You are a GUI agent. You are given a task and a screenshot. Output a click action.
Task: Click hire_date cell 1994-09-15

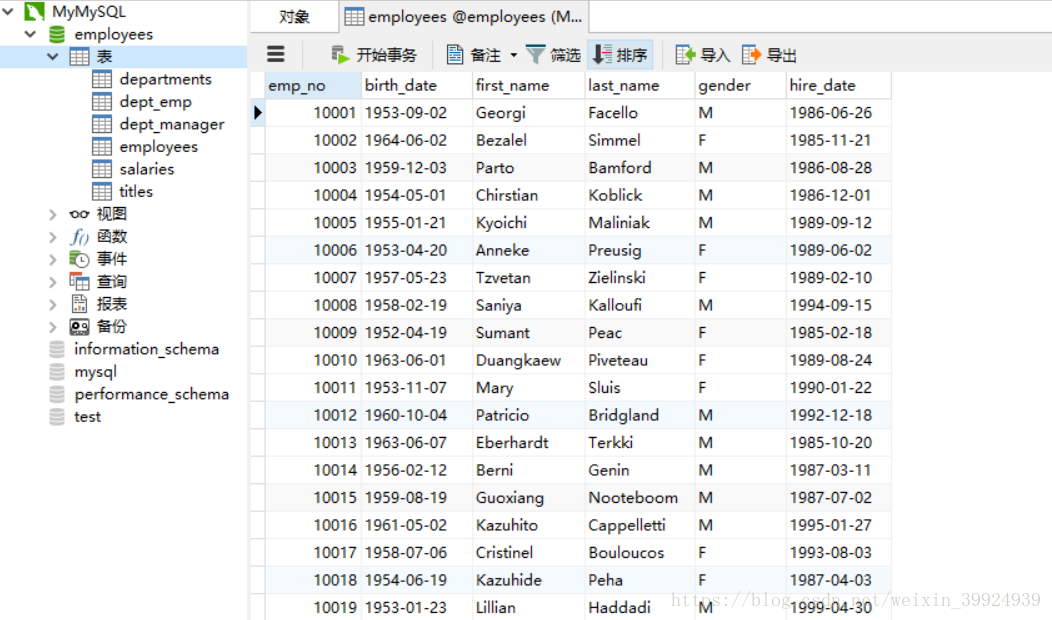coord(839,305)
